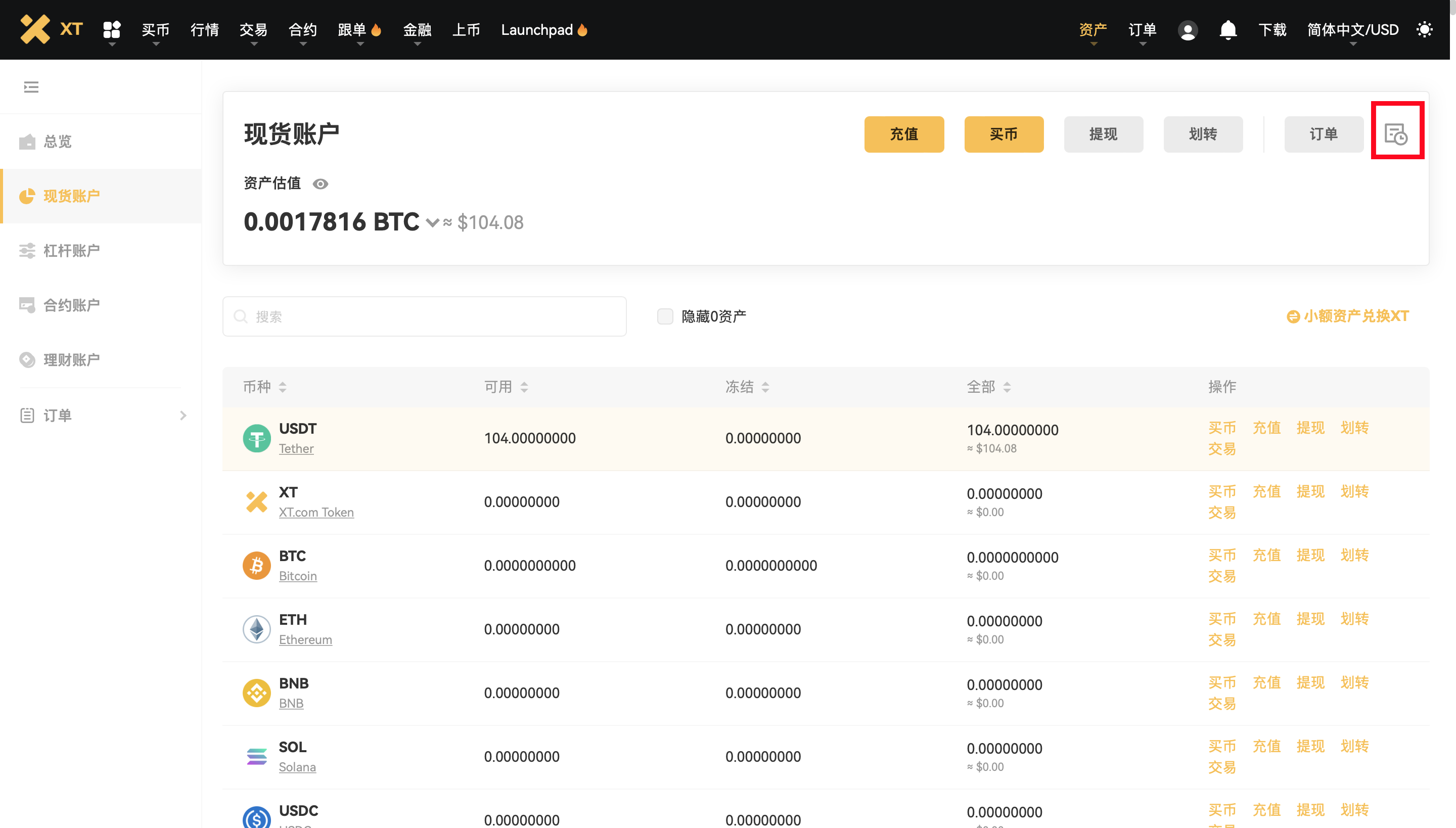Click the USDT Tether coin icon
1456x828 pixels.
[x=256, y=438]
